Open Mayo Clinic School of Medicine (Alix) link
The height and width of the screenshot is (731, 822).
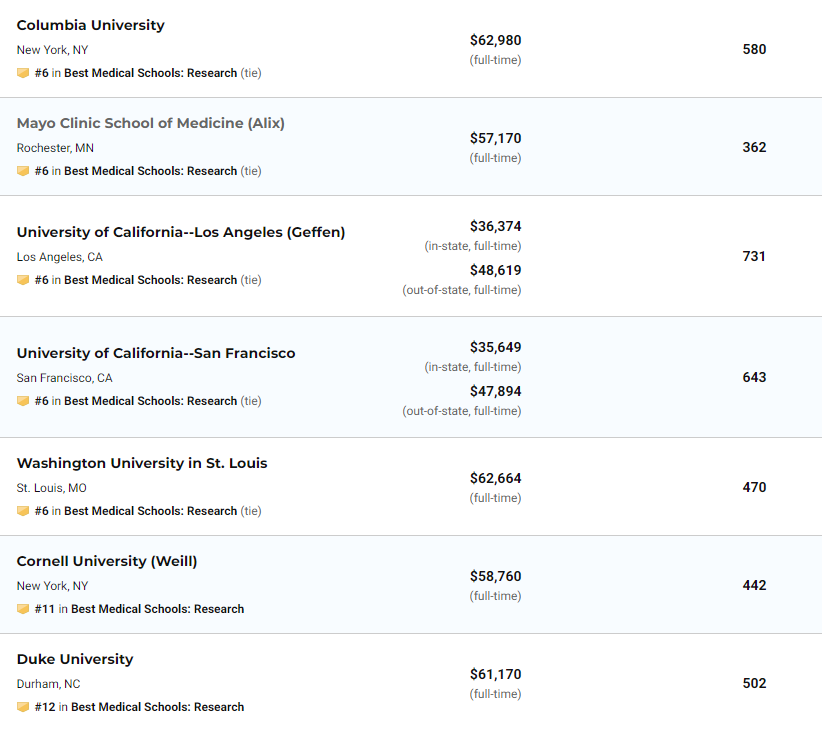click(x=150, y=123)
